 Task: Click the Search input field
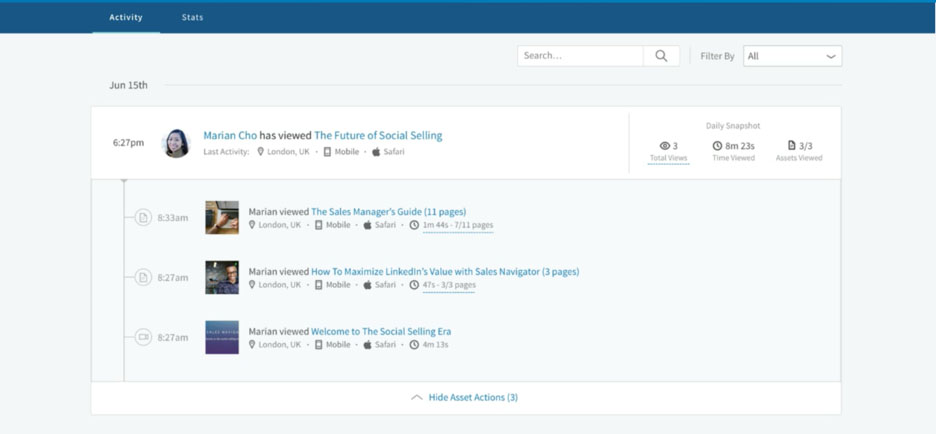[580, 56]
